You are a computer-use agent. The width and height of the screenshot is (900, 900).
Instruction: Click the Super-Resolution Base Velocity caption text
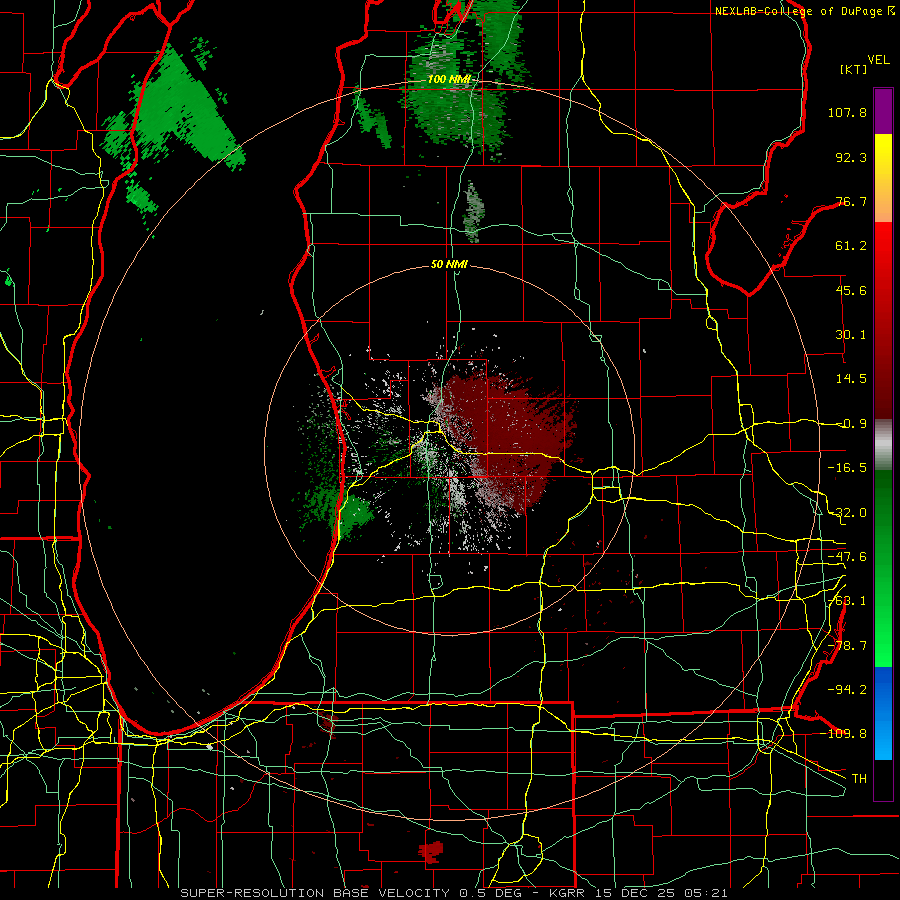click(x=453, y=893)
